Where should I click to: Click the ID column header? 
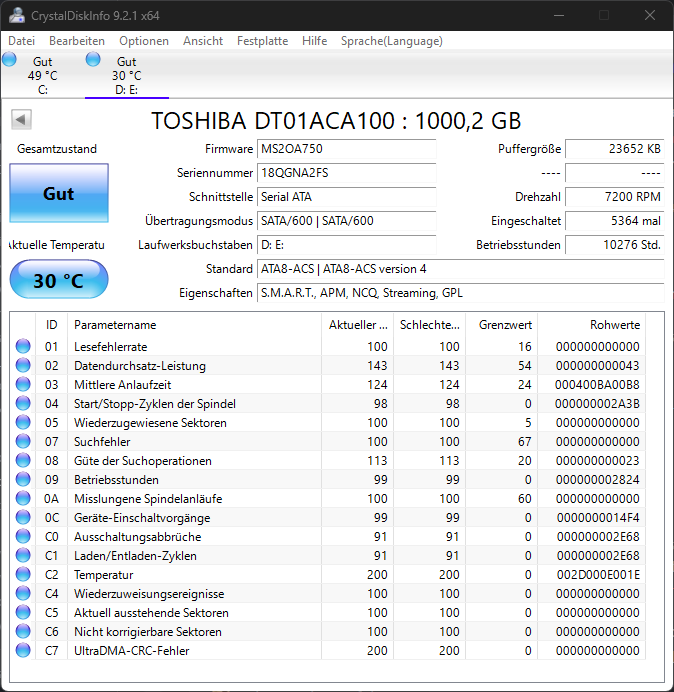[x=51, y=325]
